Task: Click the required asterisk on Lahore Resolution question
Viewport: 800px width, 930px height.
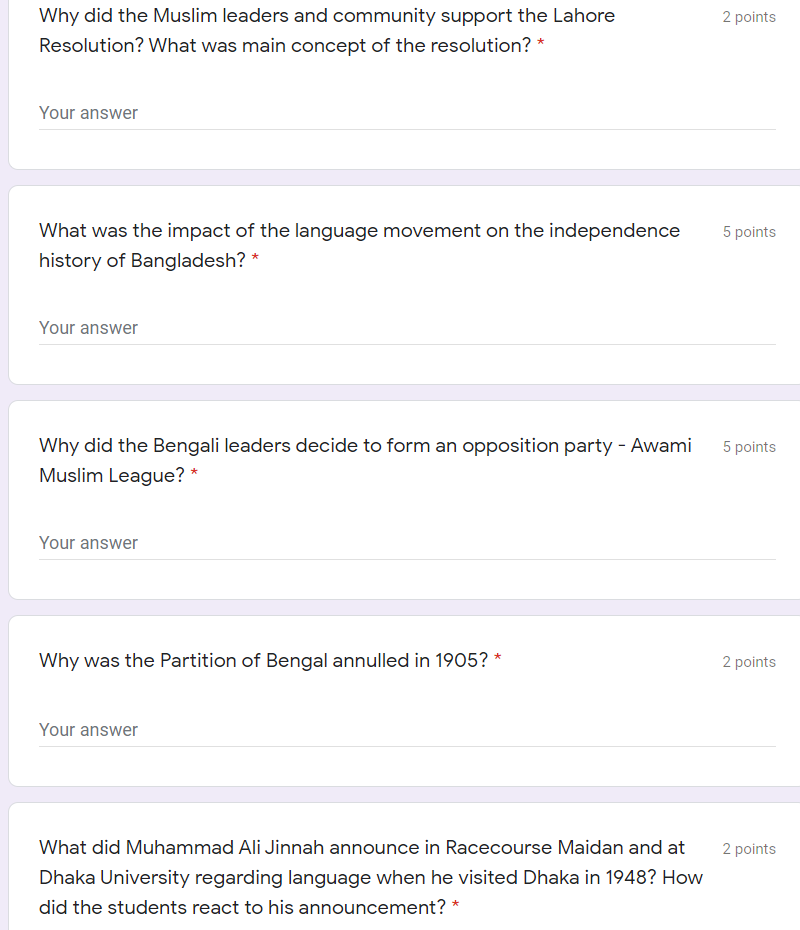Action: (x=541, y=46)
